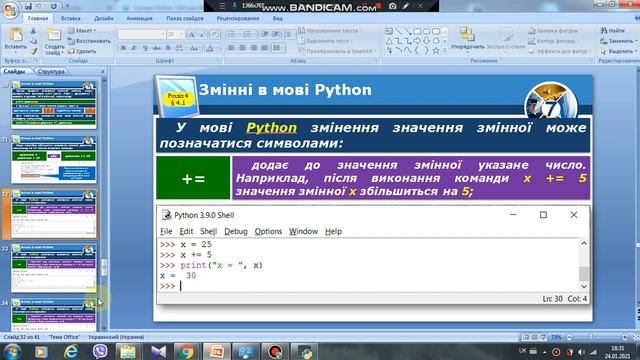Click the line spacing icon
The height and width of the screenshot is (360, 640).
tap(289, 35)
